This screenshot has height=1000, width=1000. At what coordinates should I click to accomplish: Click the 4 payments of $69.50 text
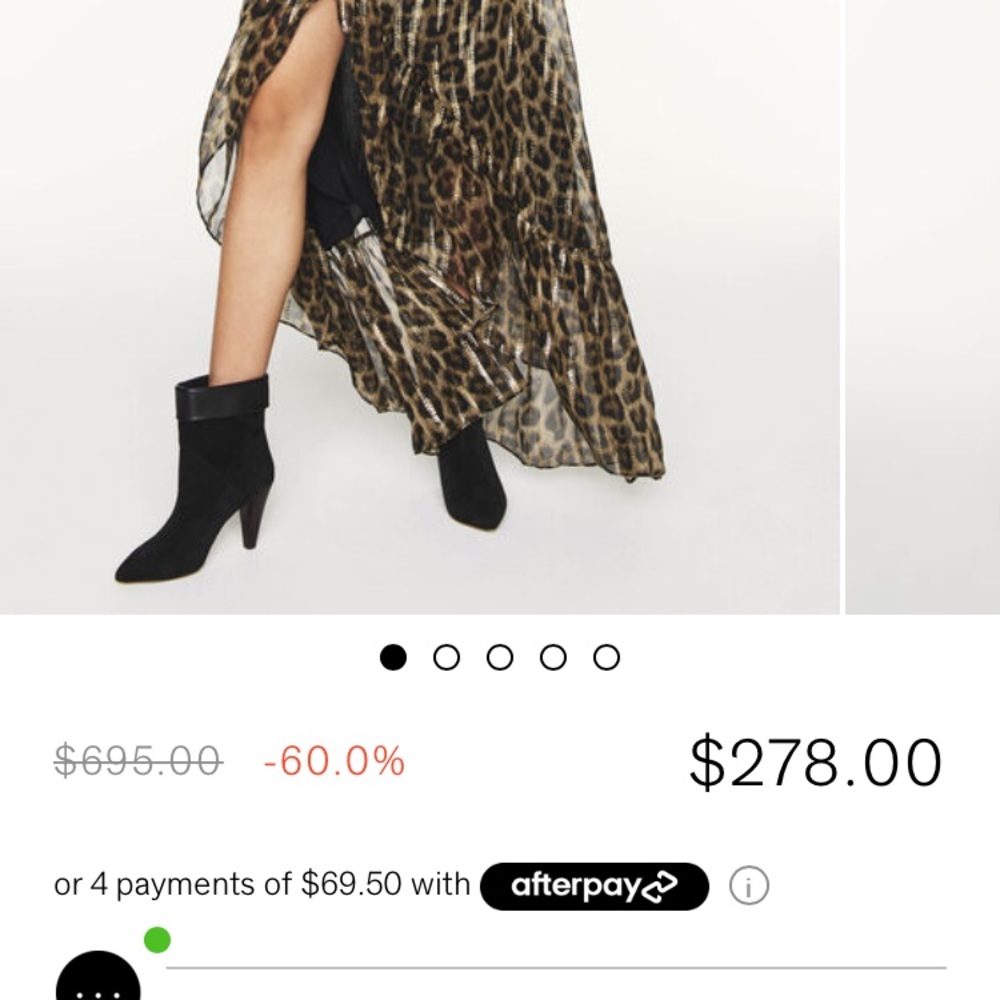[261, 885]
